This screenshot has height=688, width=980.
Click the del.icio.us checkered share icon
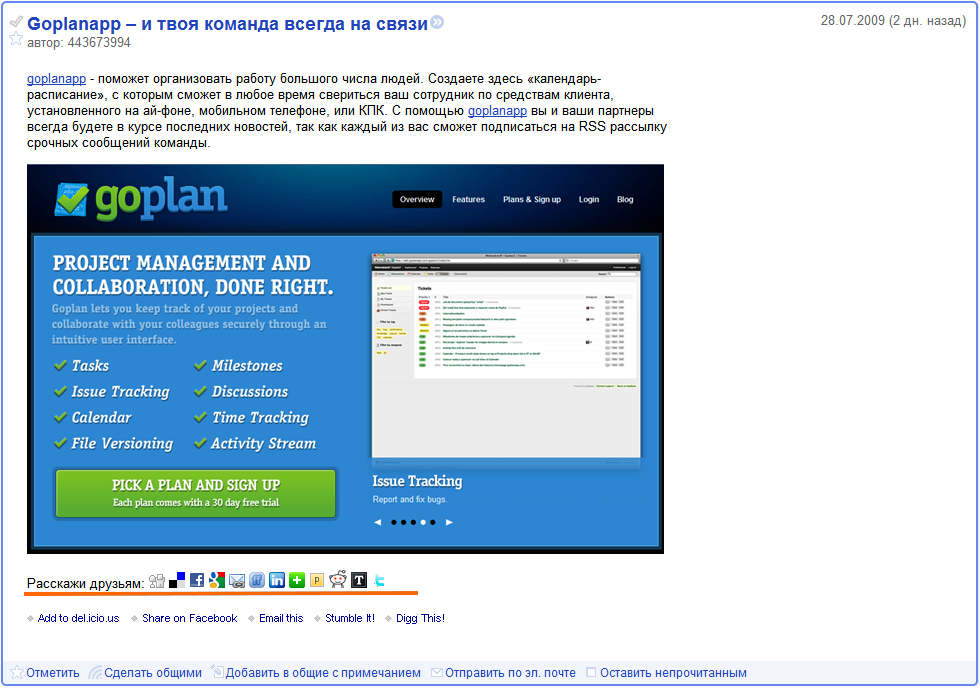pyautogui.click(x=177, y=581)
